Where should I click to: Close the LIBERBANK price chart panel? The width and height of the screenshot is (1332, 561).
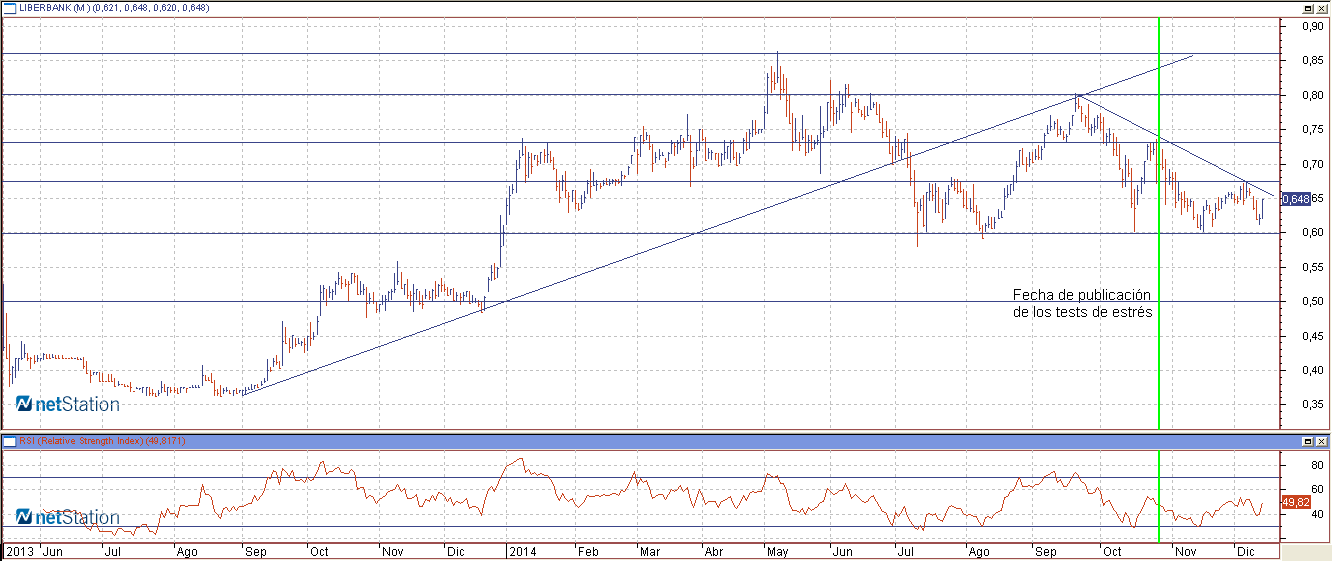(x=1321, y=7)
